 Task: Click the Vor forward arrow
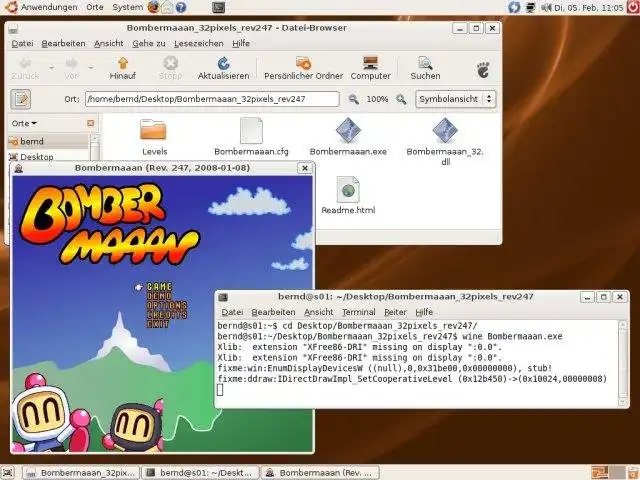click(x=71, y=63)
